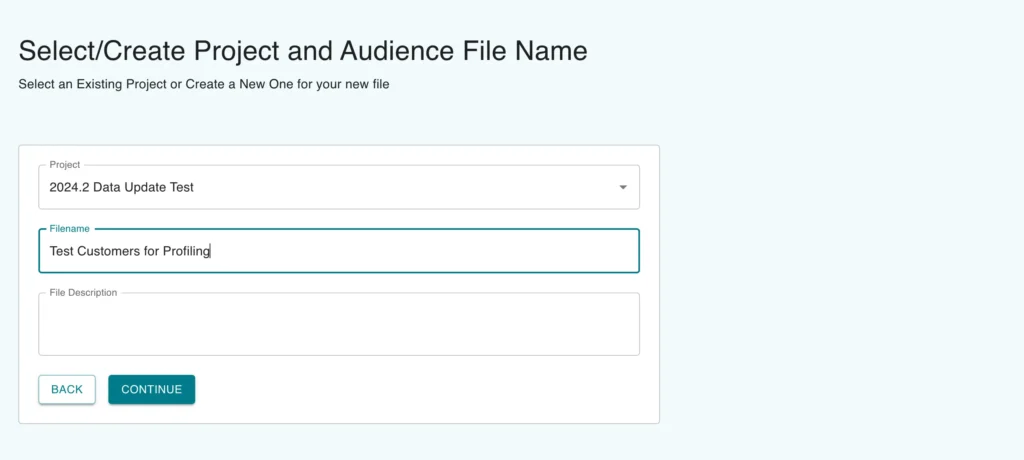The image size is (1024, 460).
Task: Click the BACK button
Action: tap(67, 389)
